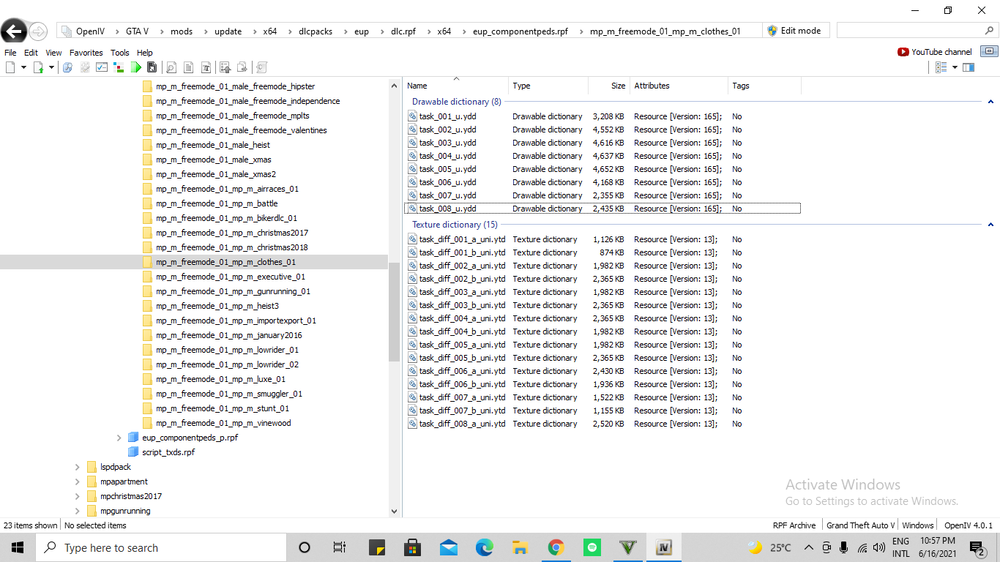Click 'GTA V' in the breadcrumb path
Image resolution: width=1000 pixels, height=562 pixels.
(137, 31)
